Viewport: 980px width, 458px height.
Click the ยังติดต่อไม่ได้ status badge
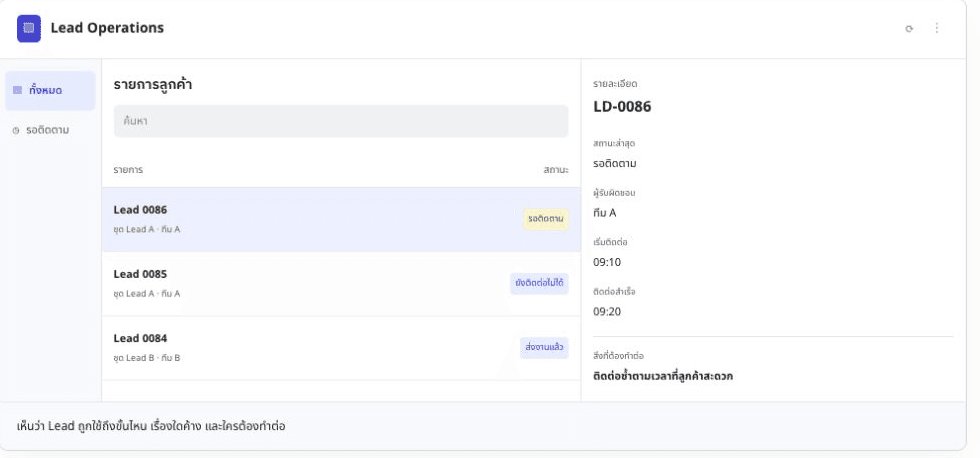(x=539, y=284)
